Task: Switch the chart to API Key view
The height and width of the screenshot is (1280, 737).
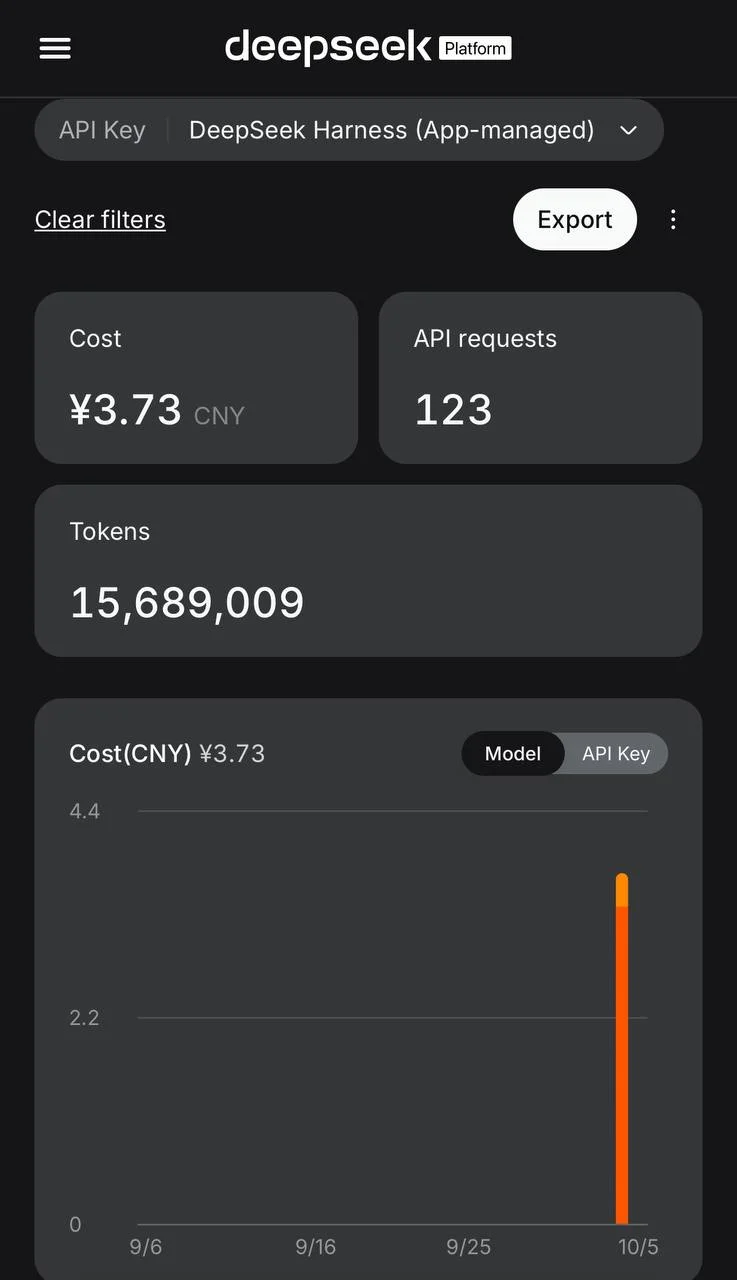Action: tap(616, 754)
